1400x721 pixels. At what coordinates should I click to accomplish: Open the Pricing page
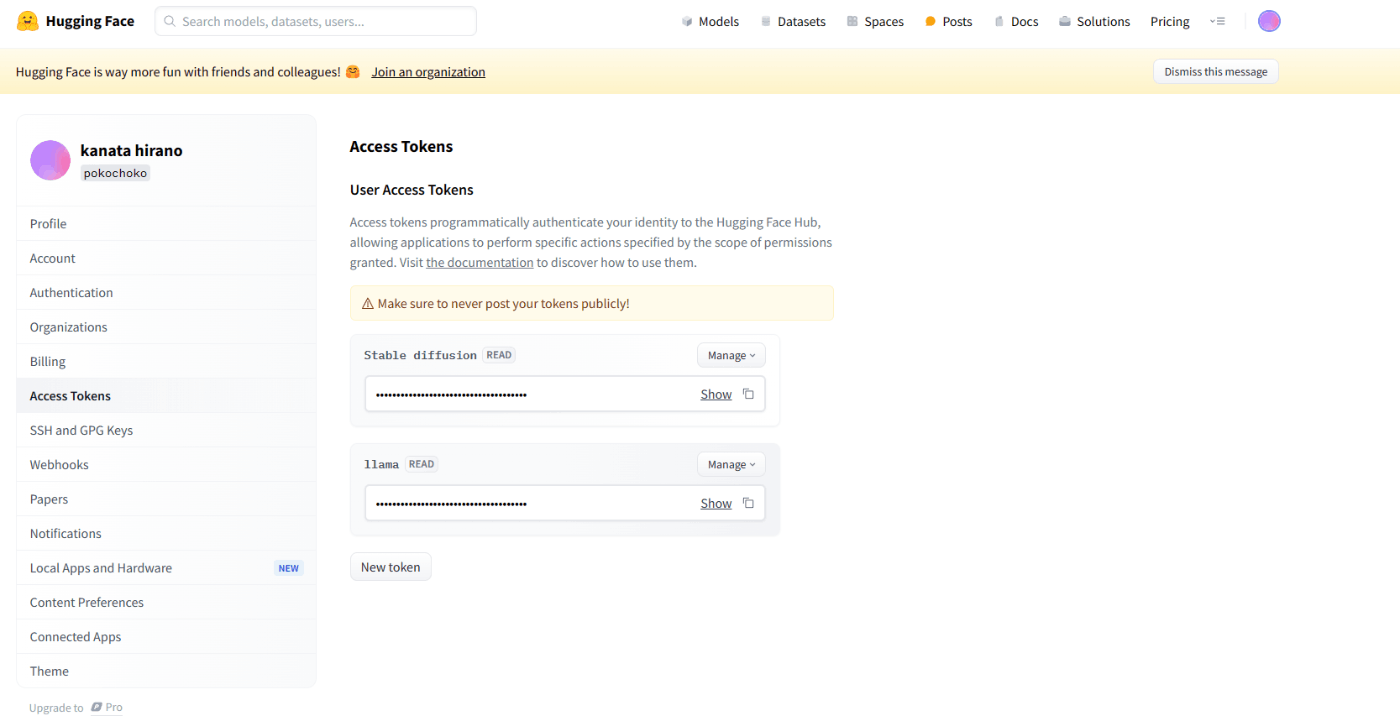point(1170,21)
